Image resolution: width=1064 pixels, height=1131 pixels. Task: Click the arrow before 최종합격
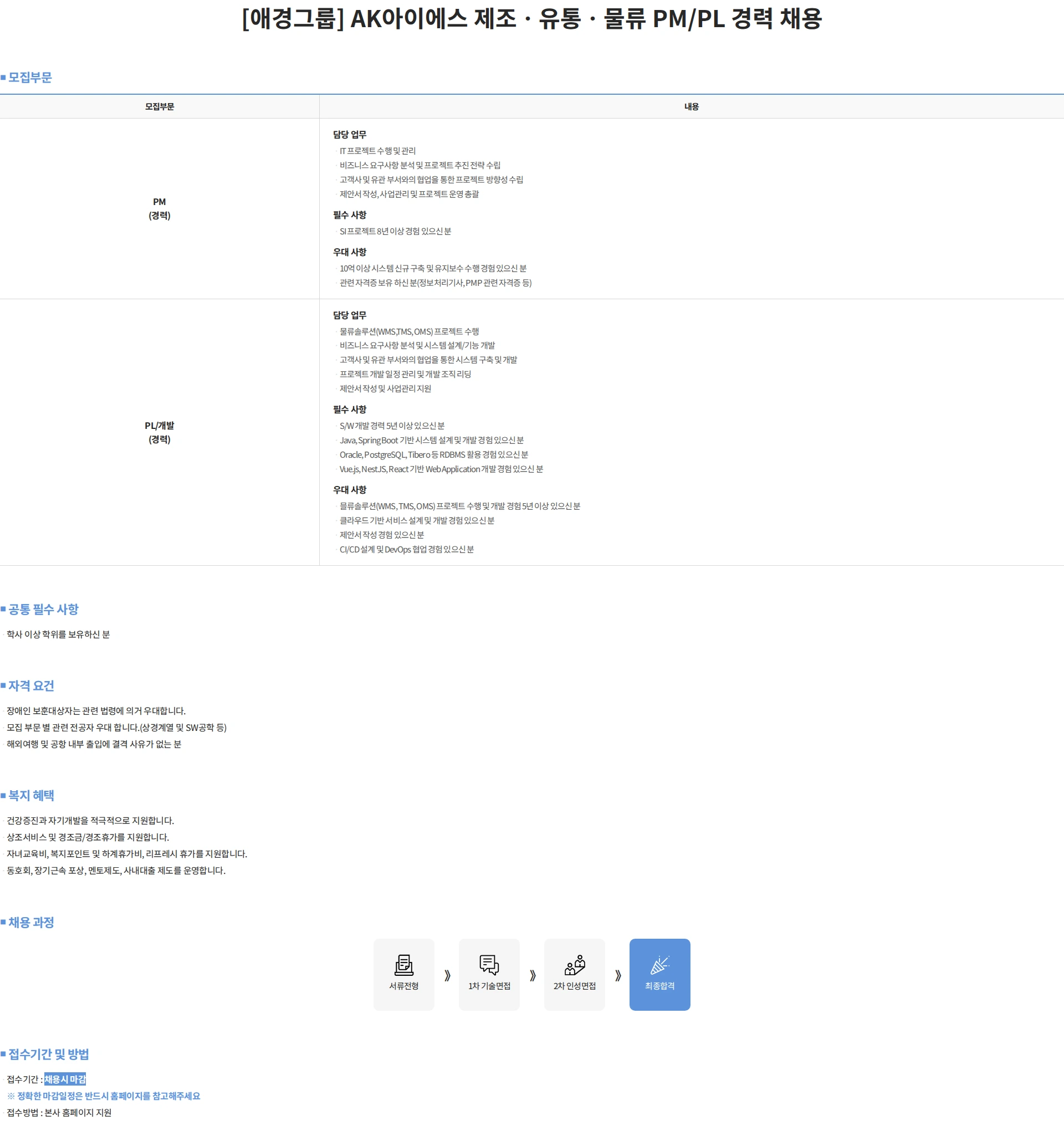coord(618,976)
